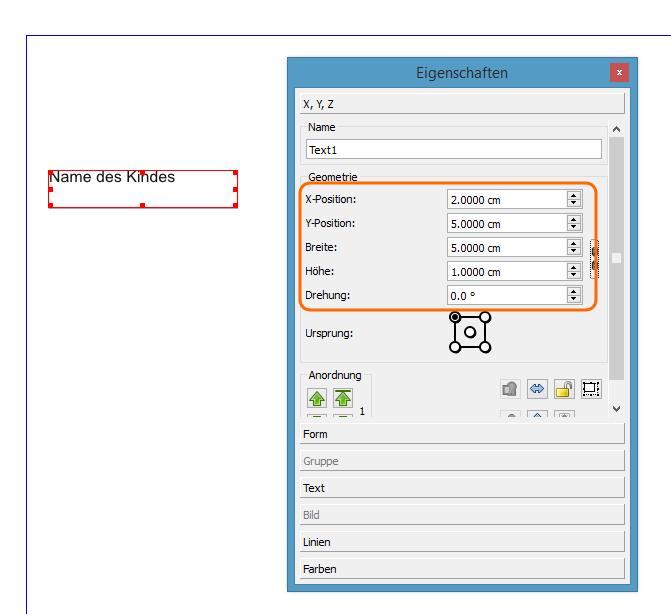
Task: Increase X-Position with the up stepper
Action: pyautogui.click(x=574, y=195)
